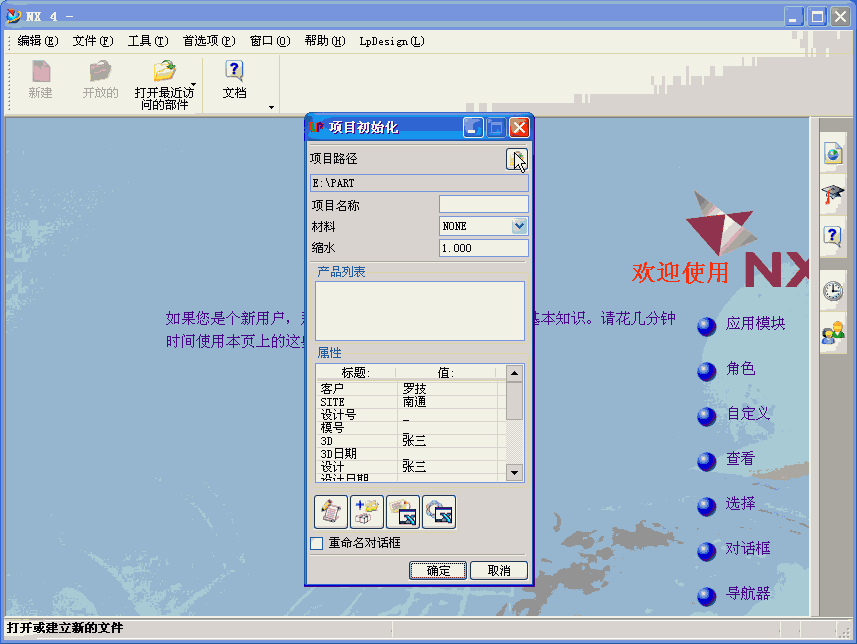Open the 导航器 link
Viewport: 857px width, 644px height.
tap(748, 593)
